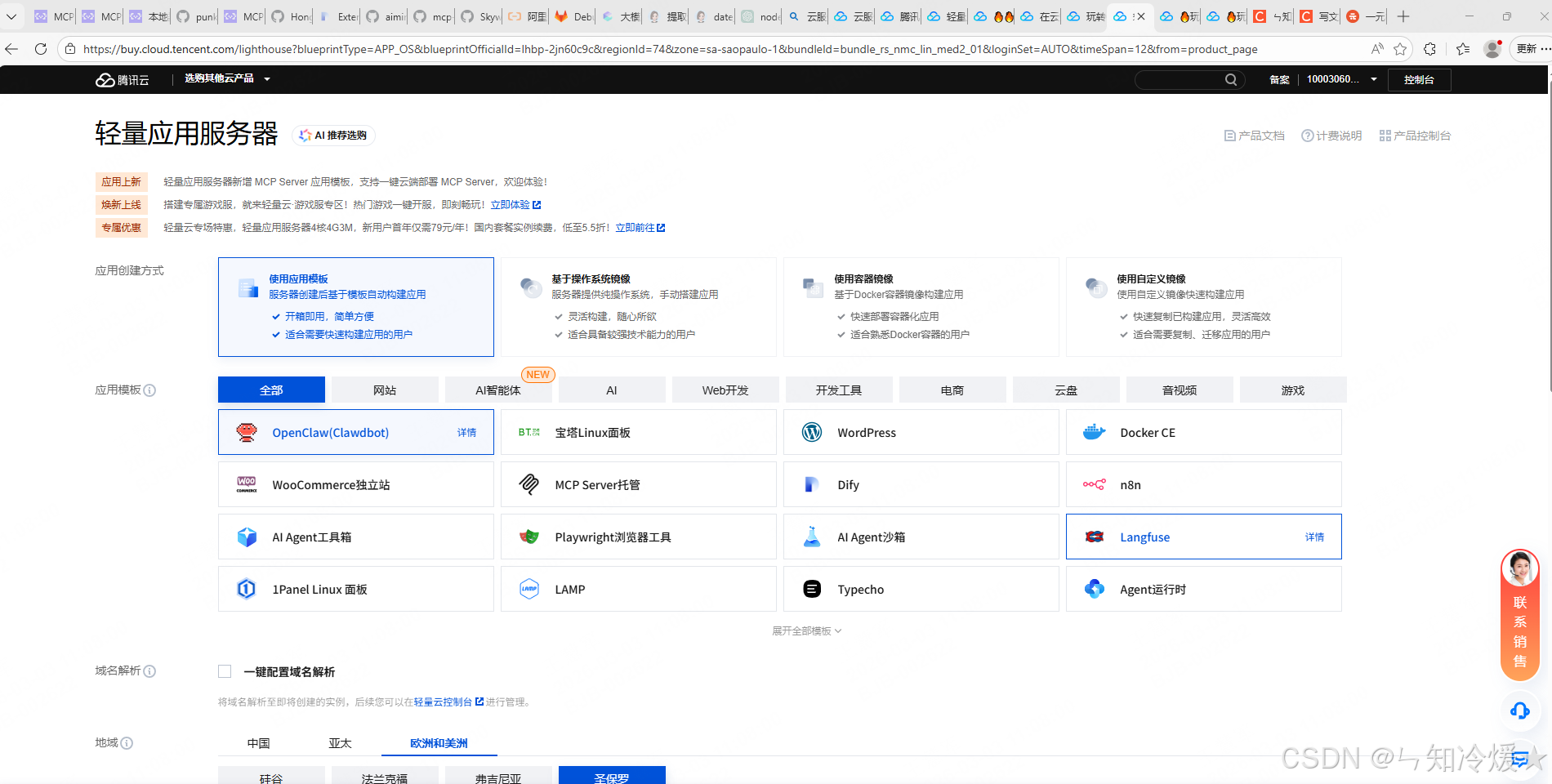Open the account 10003060 dropdown arrow
This screenshot has height=784, width=1552.
[1374, 79]
